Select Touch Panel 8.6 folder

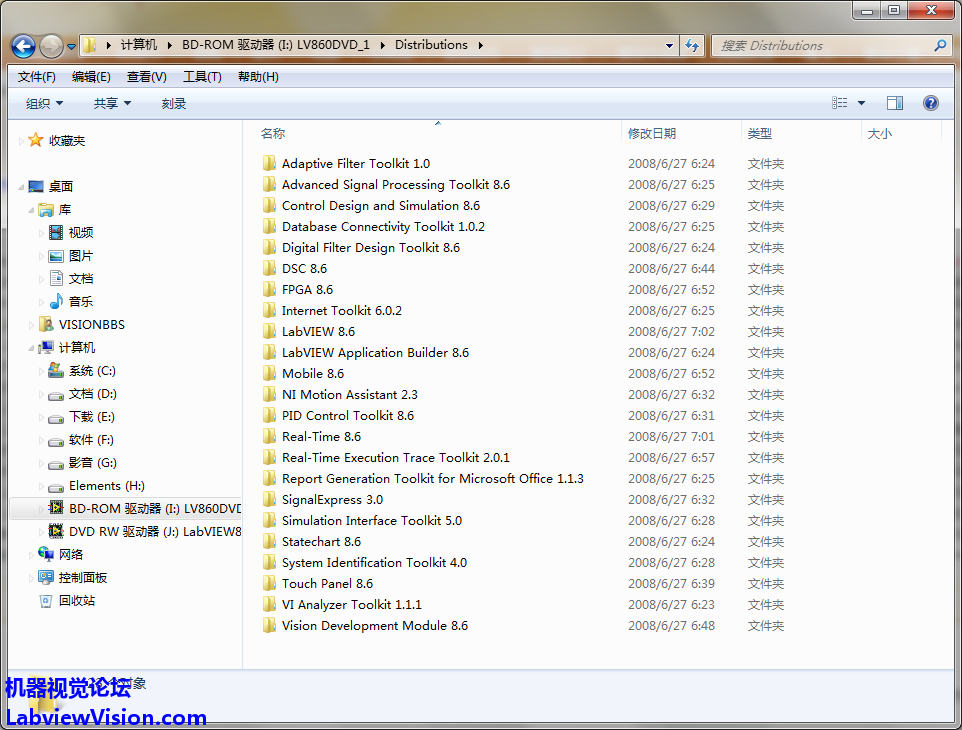(x=327, y=583)
